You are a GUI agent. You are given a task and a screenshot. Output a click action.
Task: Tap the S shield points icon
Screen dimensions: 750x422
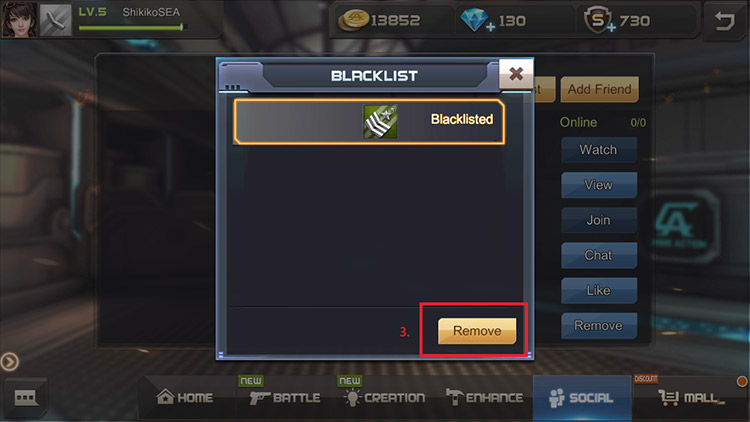click(598, 21)
